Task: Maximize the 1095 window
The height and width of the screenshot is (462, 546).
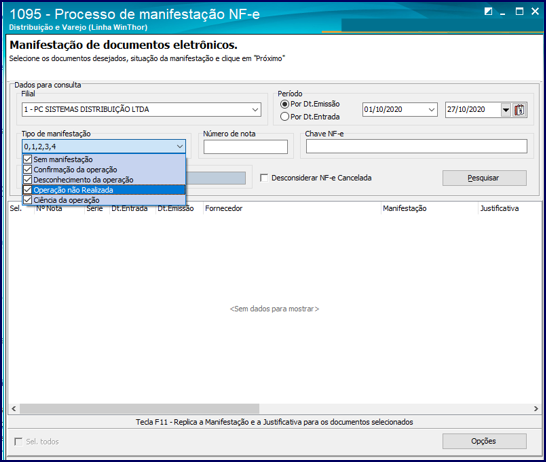Action: [519, 11]
